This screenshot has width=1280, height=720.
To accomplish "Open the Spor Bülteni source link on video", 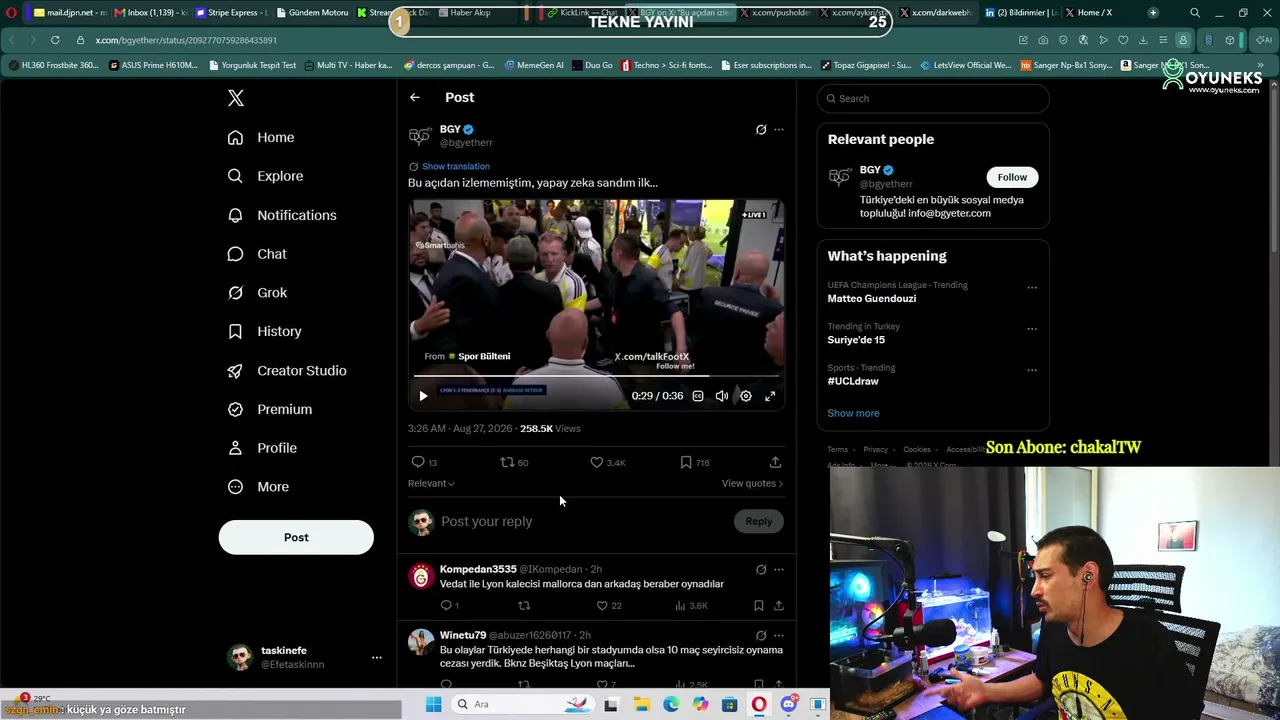I will coord(484,356).
